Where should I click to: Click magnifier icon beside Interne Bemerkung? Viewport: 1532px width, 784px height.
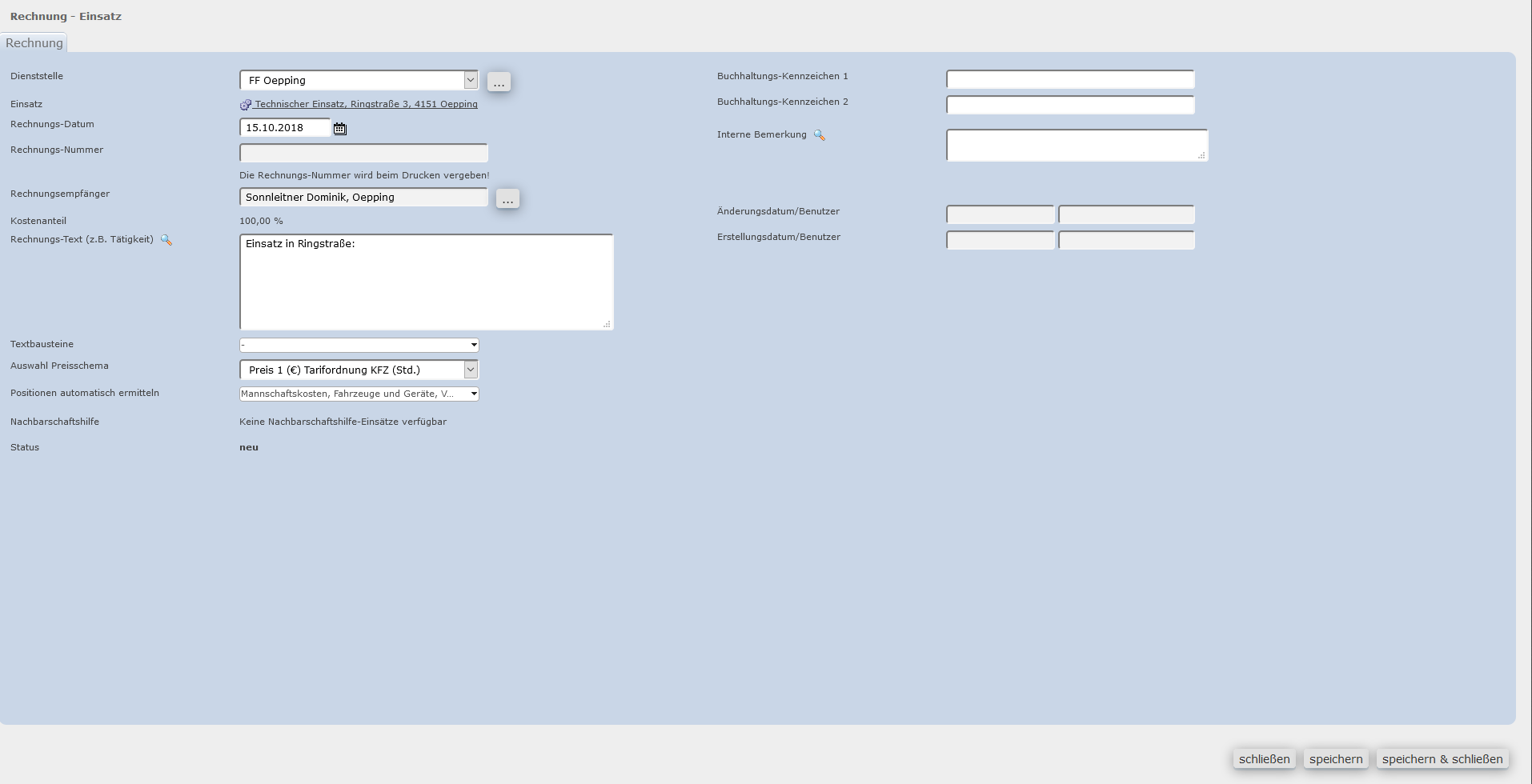[819, 135]
